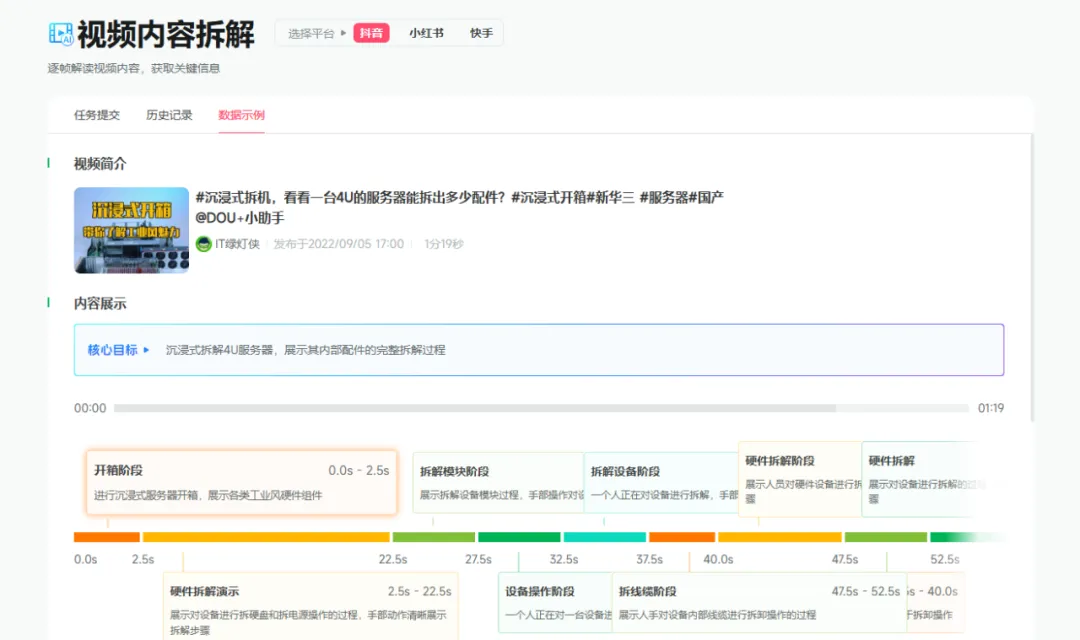Click the teal 32.5s–37.5s timeline segment
This screenshot has width=1080, height=640.
(605, 537)
